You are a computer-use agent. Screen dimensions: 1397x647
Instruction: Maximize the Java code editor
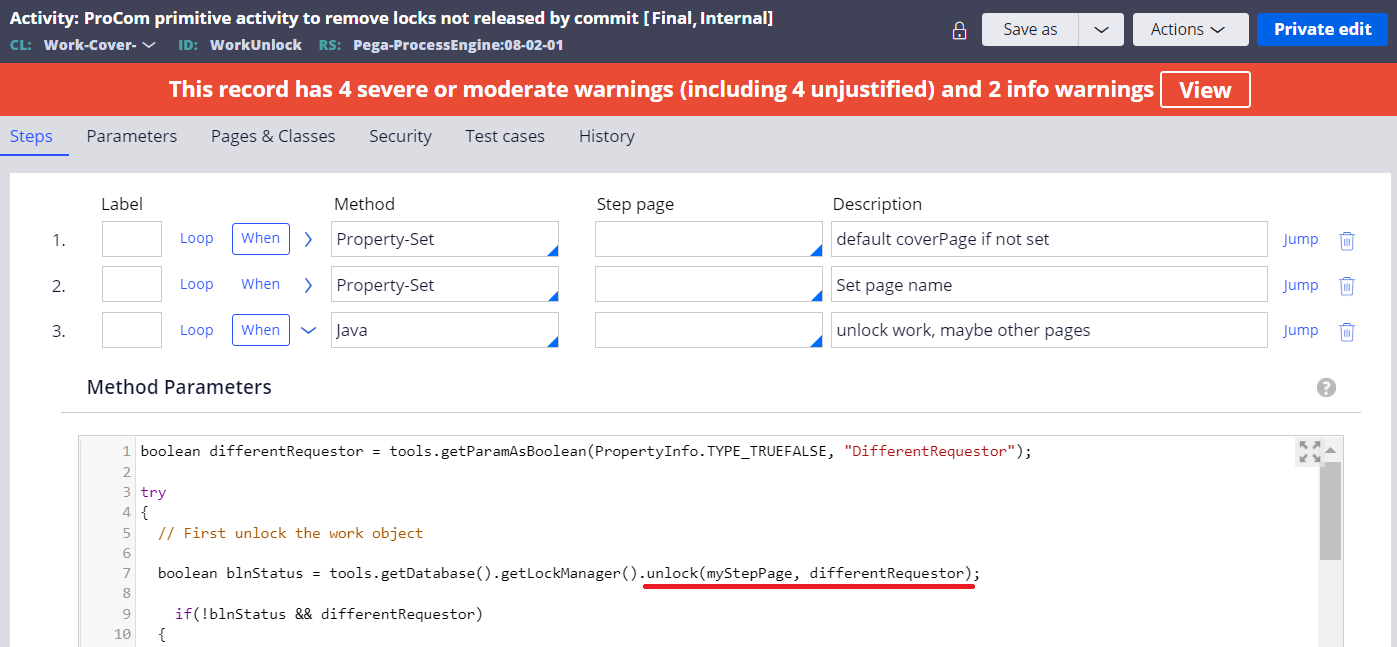coord(1309,451)
